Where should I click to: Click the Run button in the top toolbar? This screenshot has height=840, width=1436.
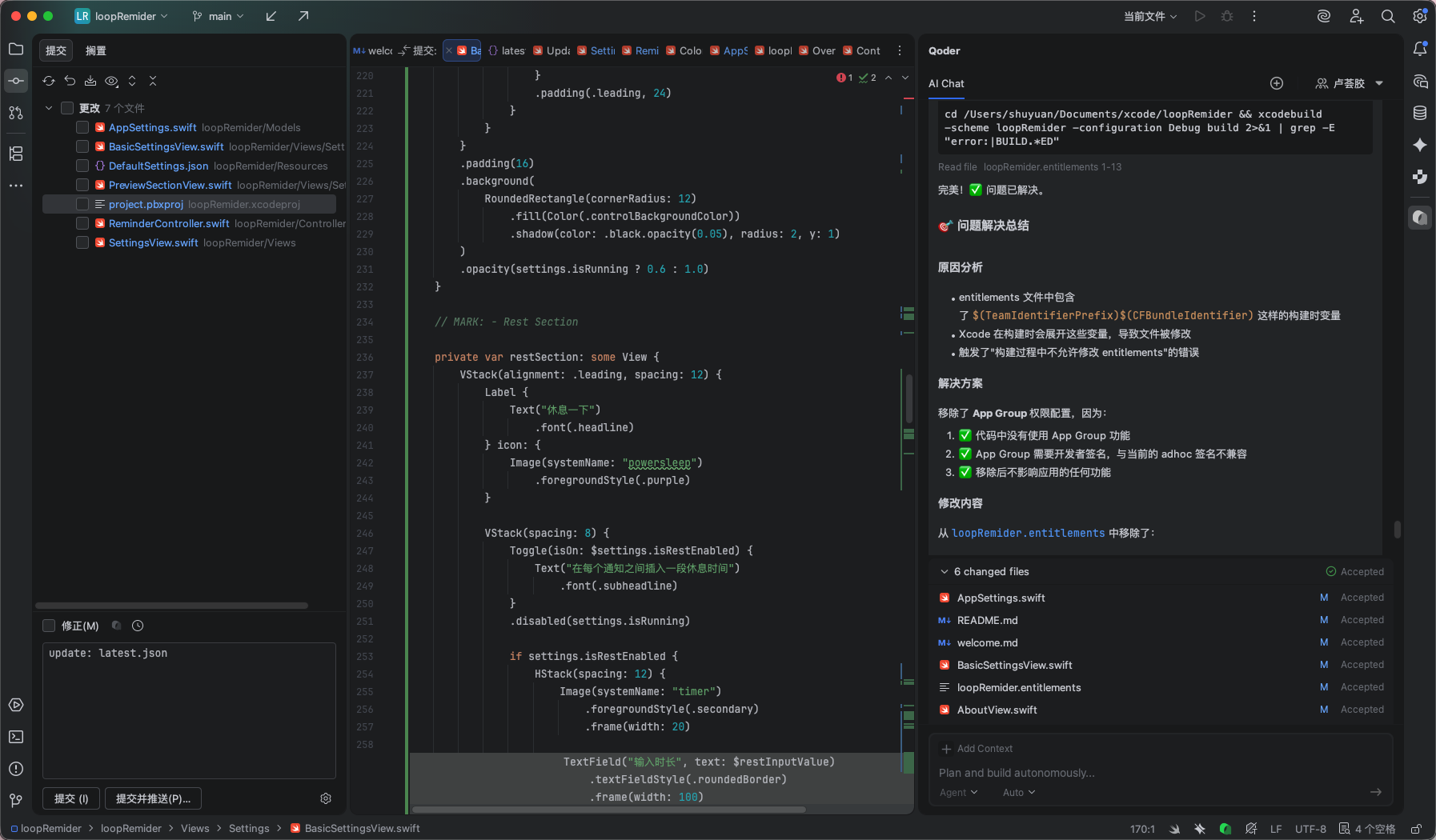coord(1199,16)
